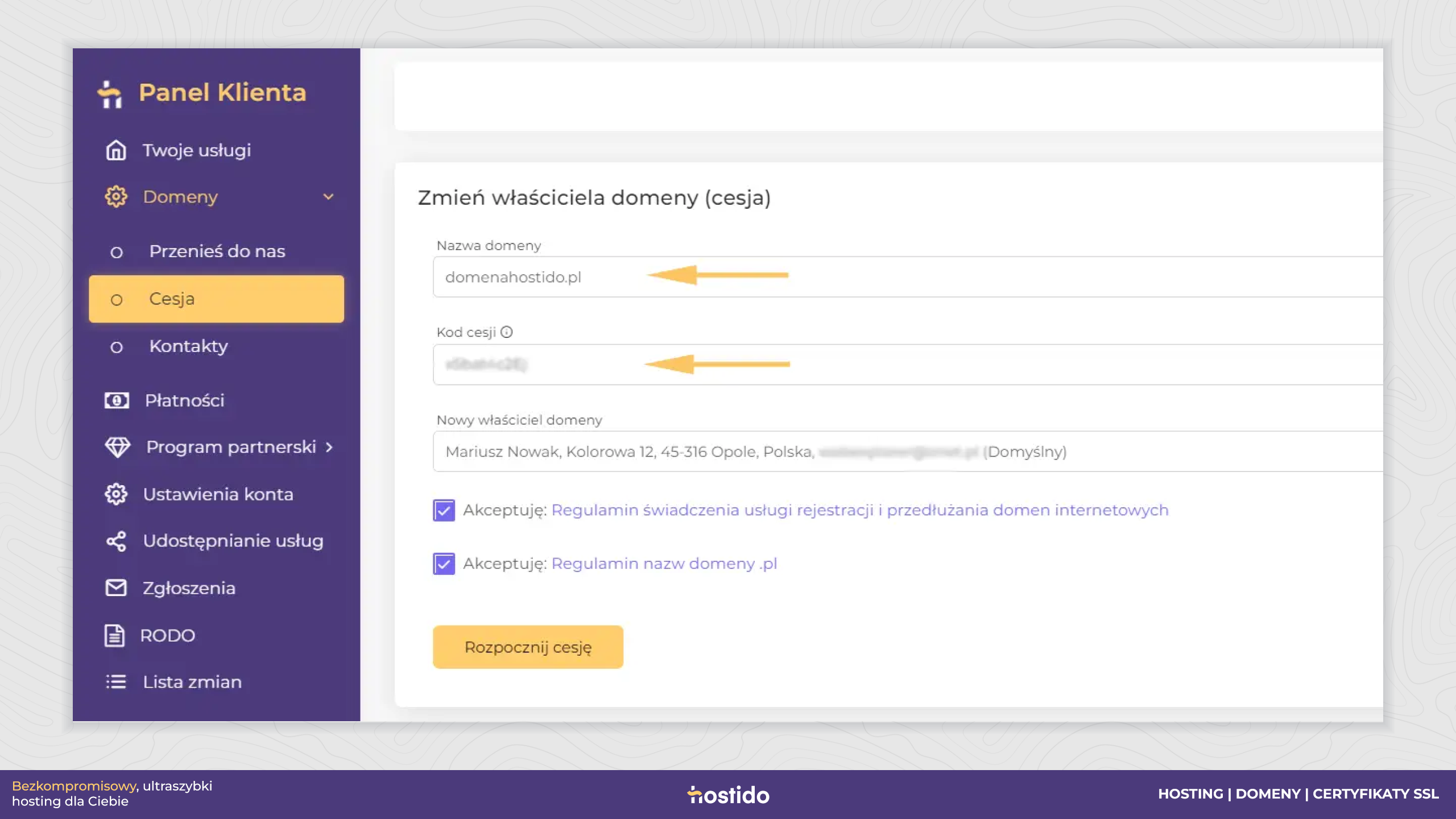Click the Płatności money icon
This screenshot has height=819, width=1456.
[x=117, y=400]
